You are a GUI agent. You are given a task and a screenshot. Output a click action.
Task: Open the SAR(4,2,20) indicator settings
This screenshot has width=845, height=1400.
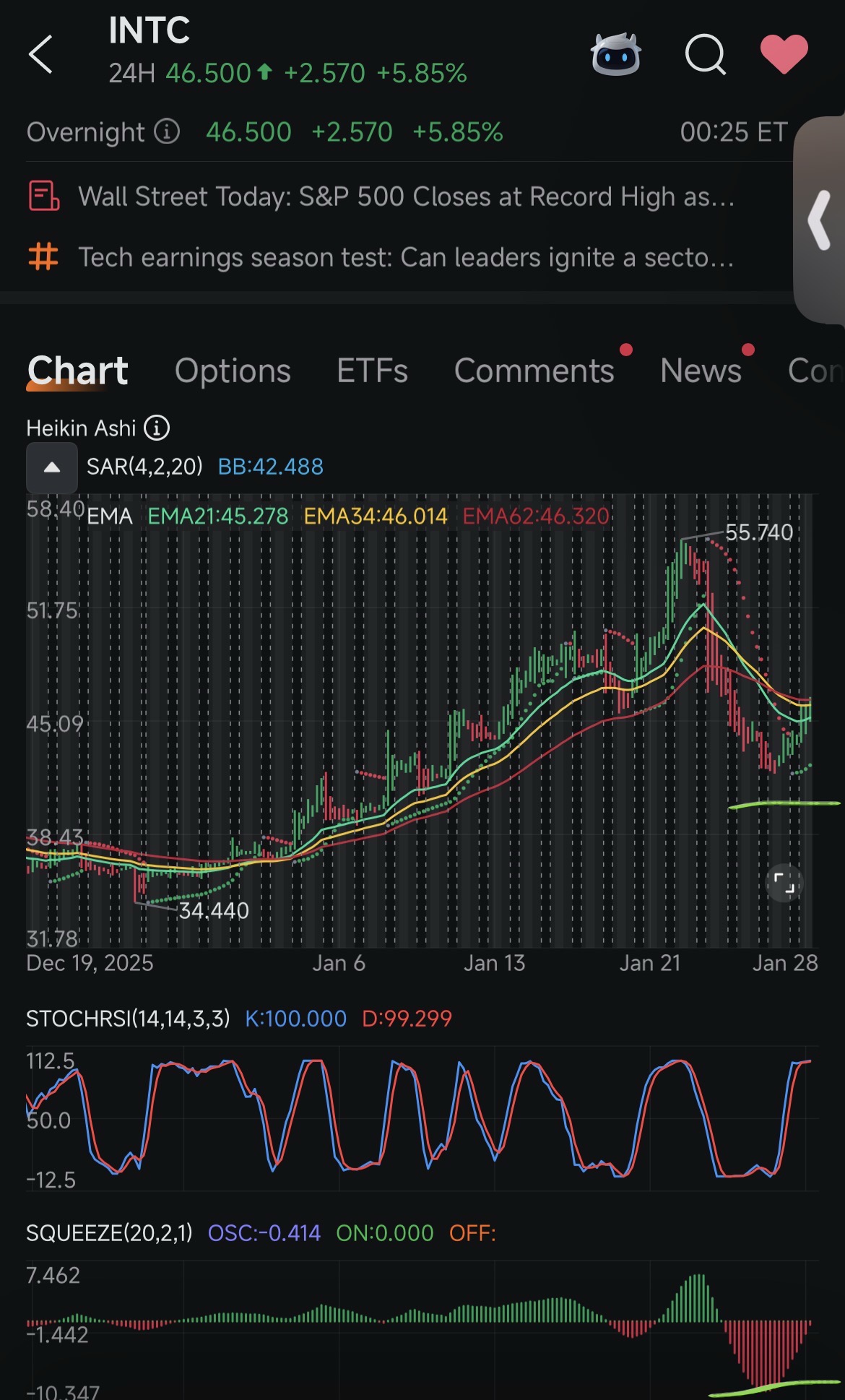pos(144,467)
